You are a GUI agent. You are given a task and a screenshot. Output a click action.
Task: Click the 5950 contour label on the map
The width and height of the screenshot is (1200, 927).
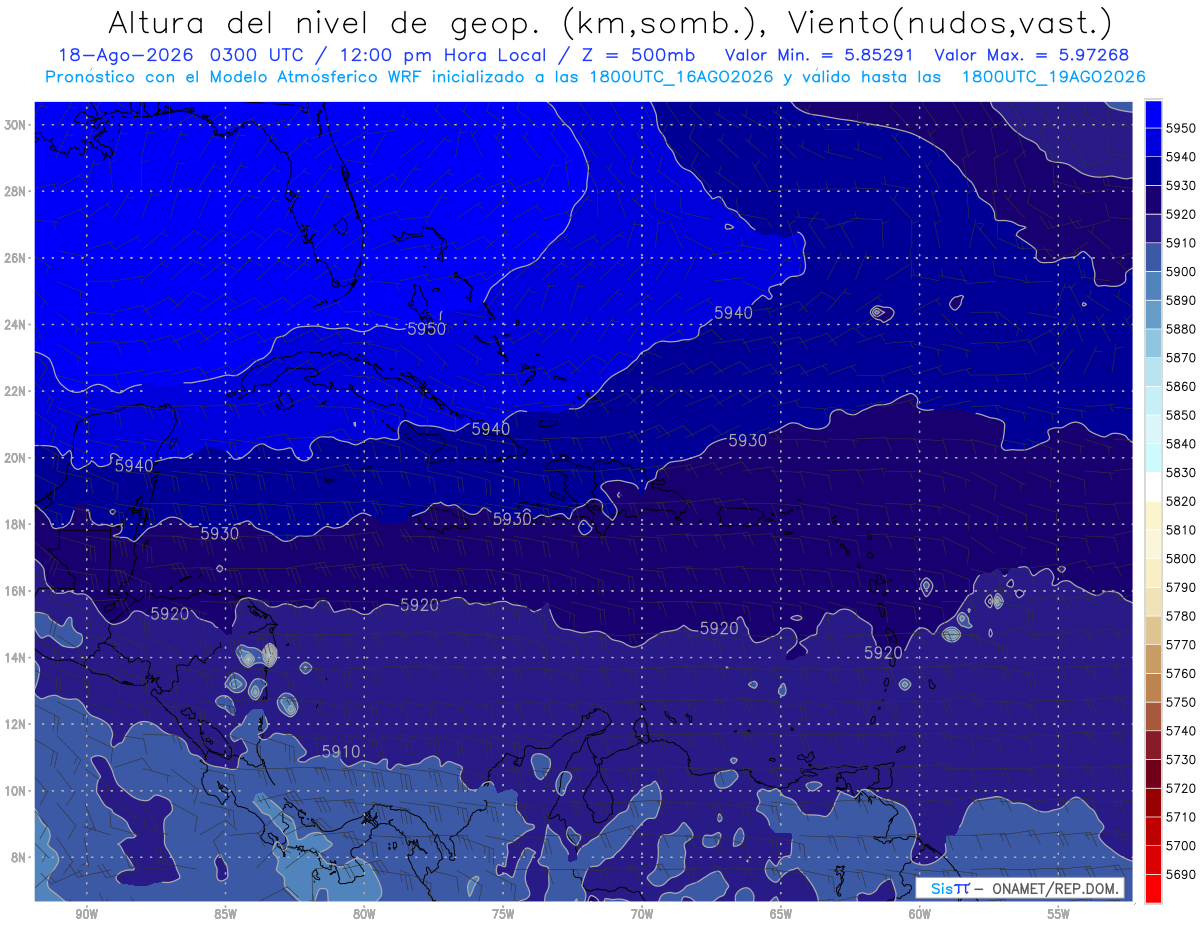click(x=427, y=329)
